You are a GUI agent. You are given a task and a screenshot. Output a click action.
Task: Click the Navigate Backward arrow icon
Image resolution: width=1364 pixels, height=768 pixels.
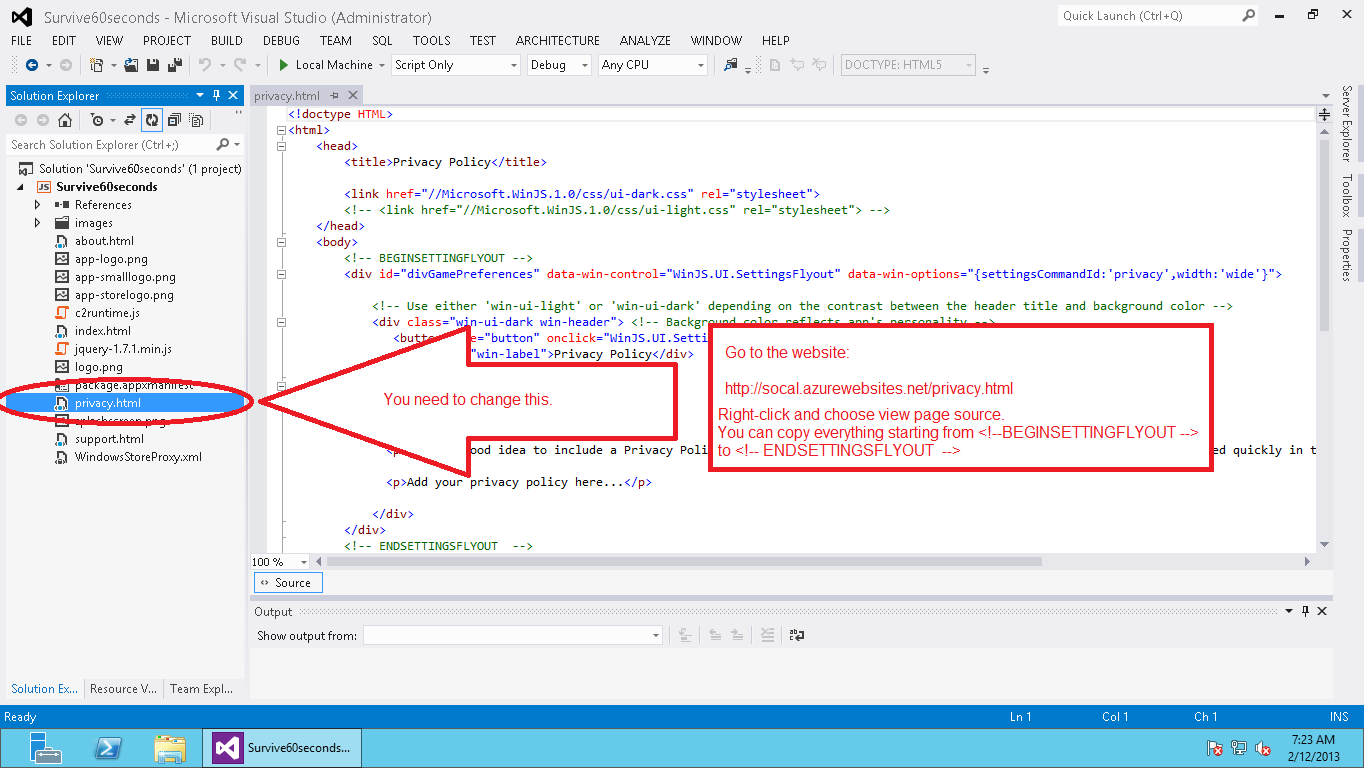pyautogui.click(x=31, y=65)
